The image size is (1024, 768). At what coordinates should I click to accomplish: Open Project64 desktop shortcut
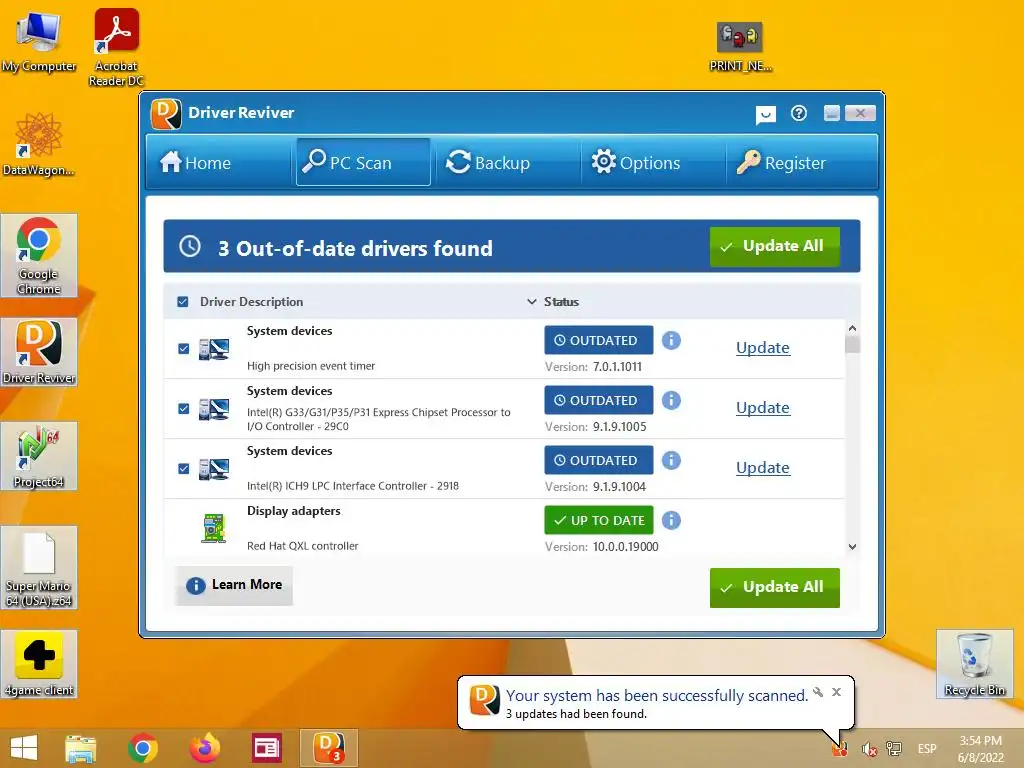tap(39, 456)
